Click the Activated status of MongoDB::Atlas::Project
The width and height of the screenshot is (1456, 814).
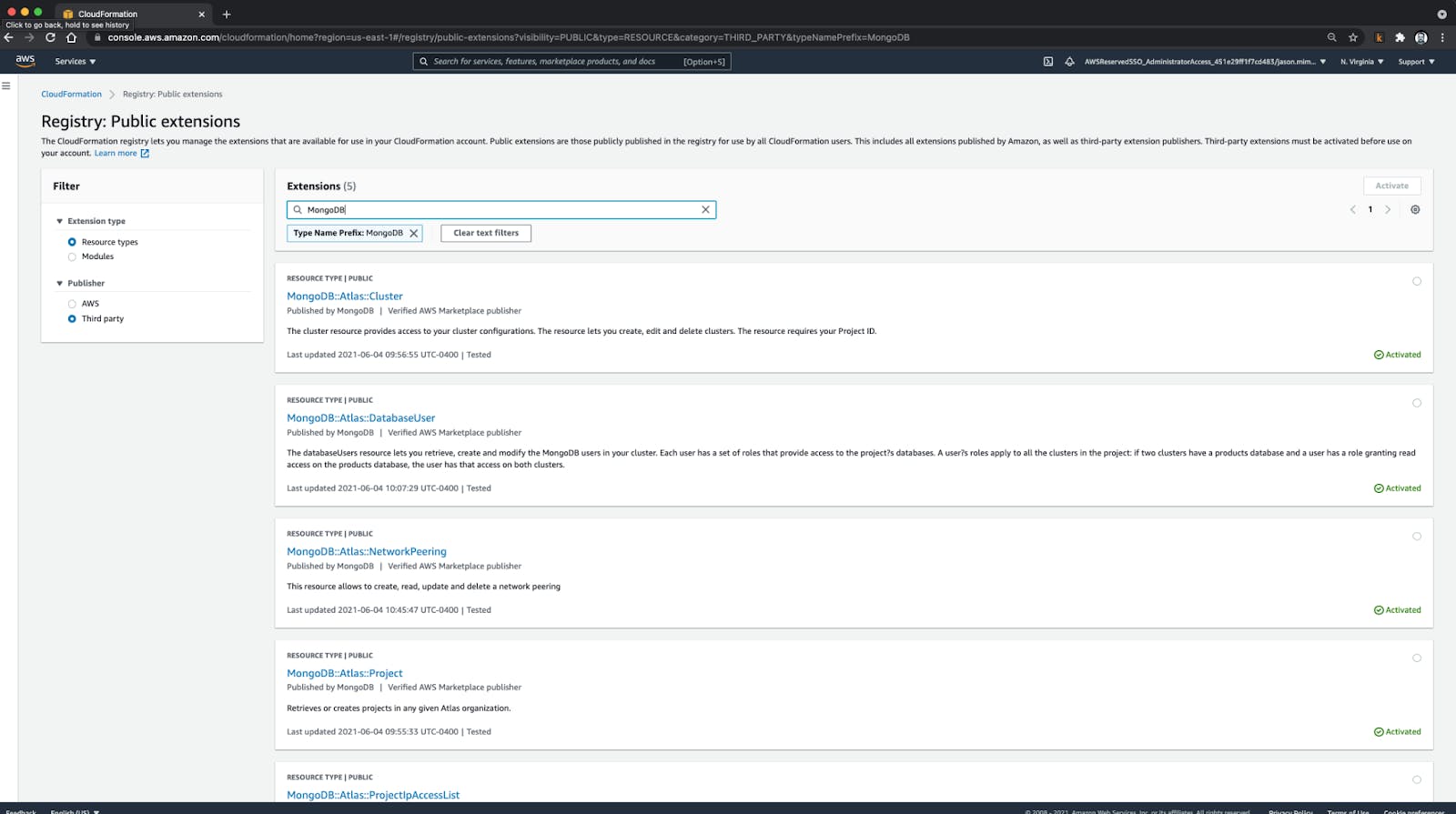click(x=1397, y=732)
